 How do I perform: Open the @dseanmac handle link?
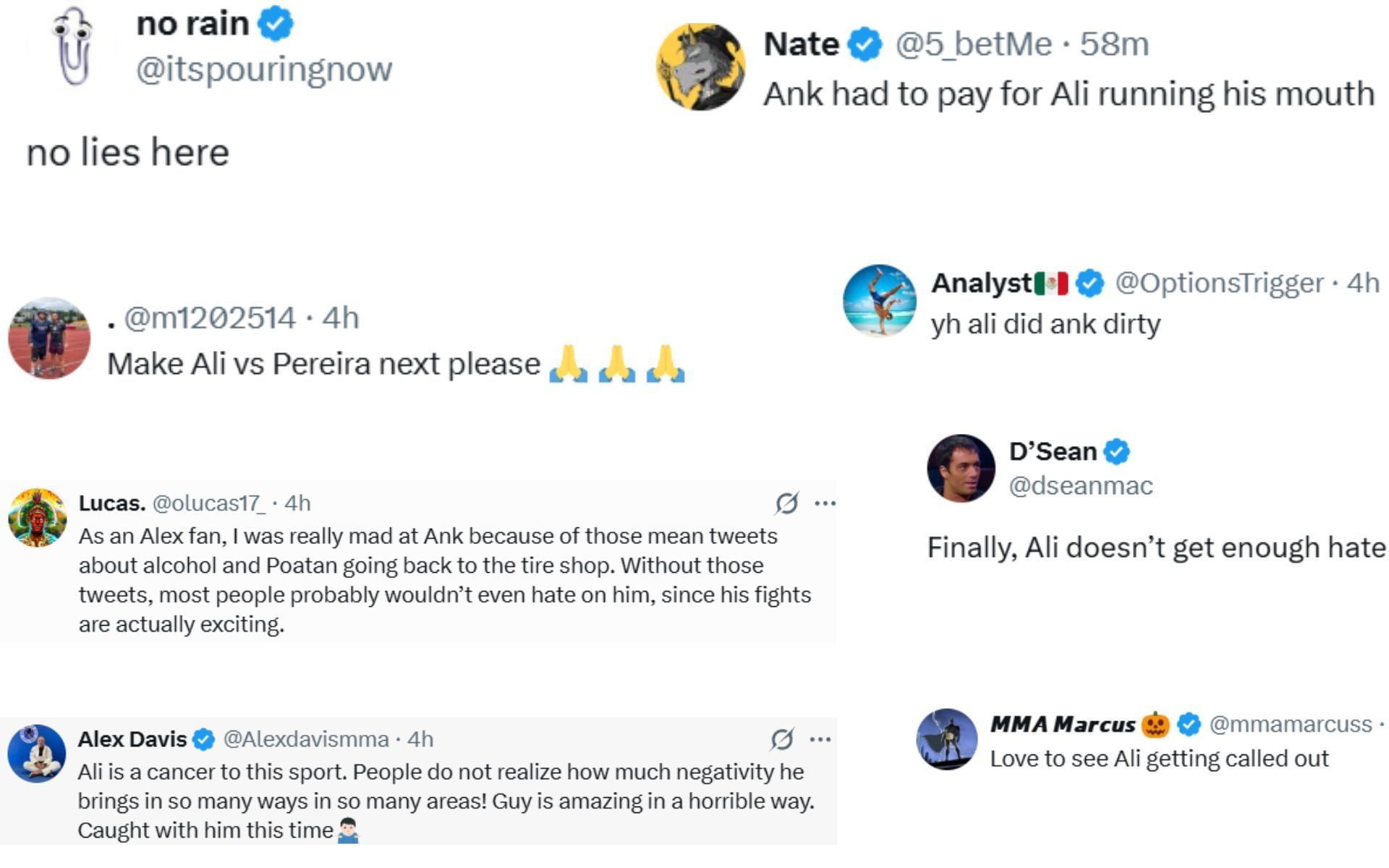(x=1081, y=485)
